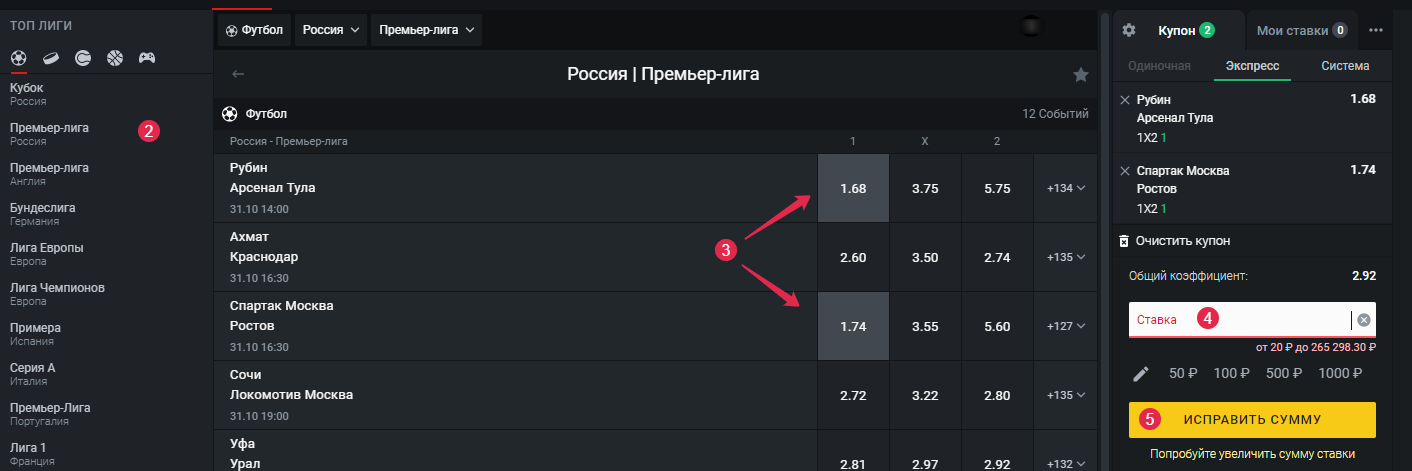Click the trash icon to clear coupon
The width and height of the screenshot is (1412, 471).
tap(1124, 241)
